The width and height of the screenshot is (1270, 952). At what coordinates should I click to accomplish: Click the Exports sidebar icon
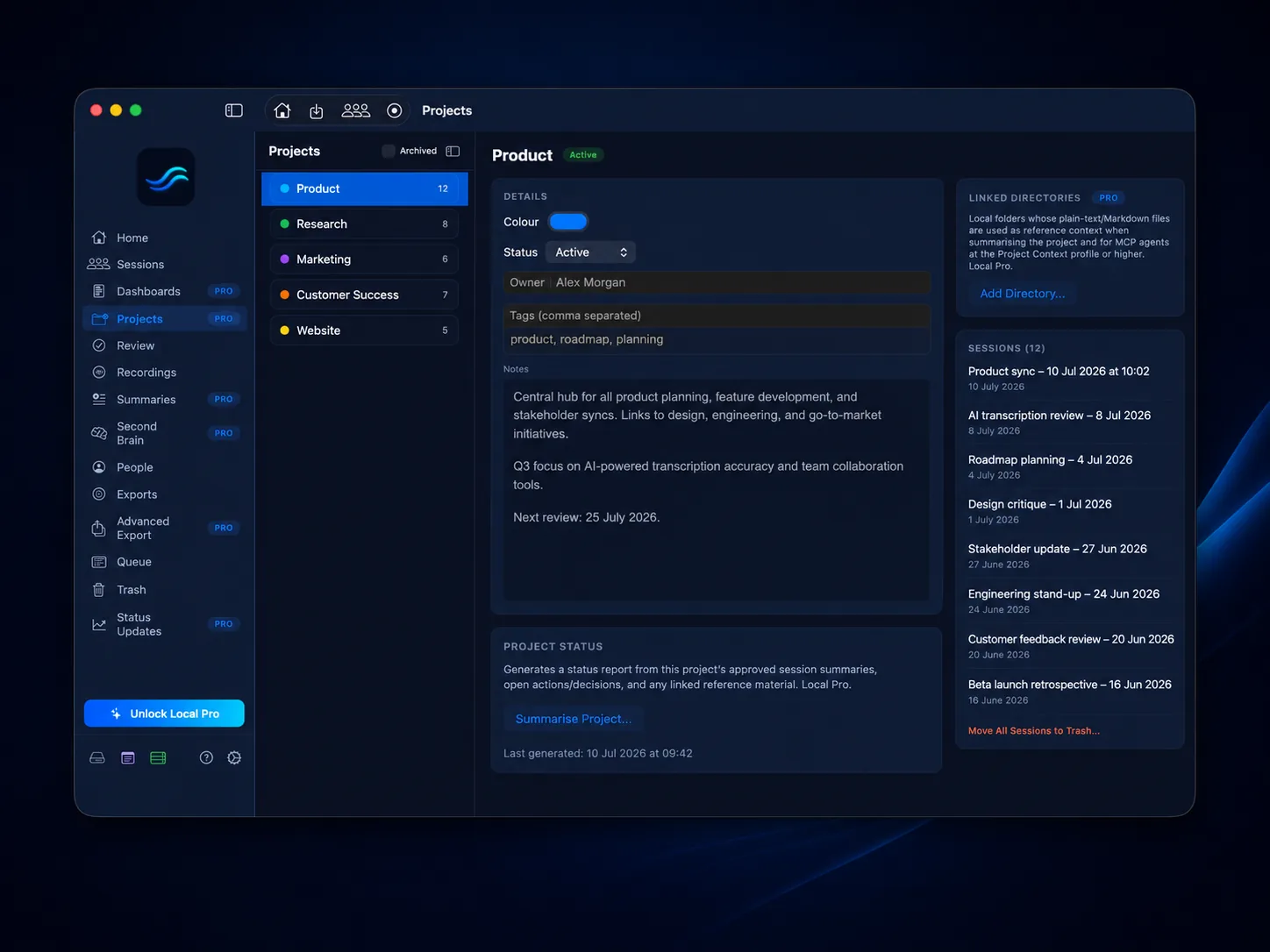point(99,494)
